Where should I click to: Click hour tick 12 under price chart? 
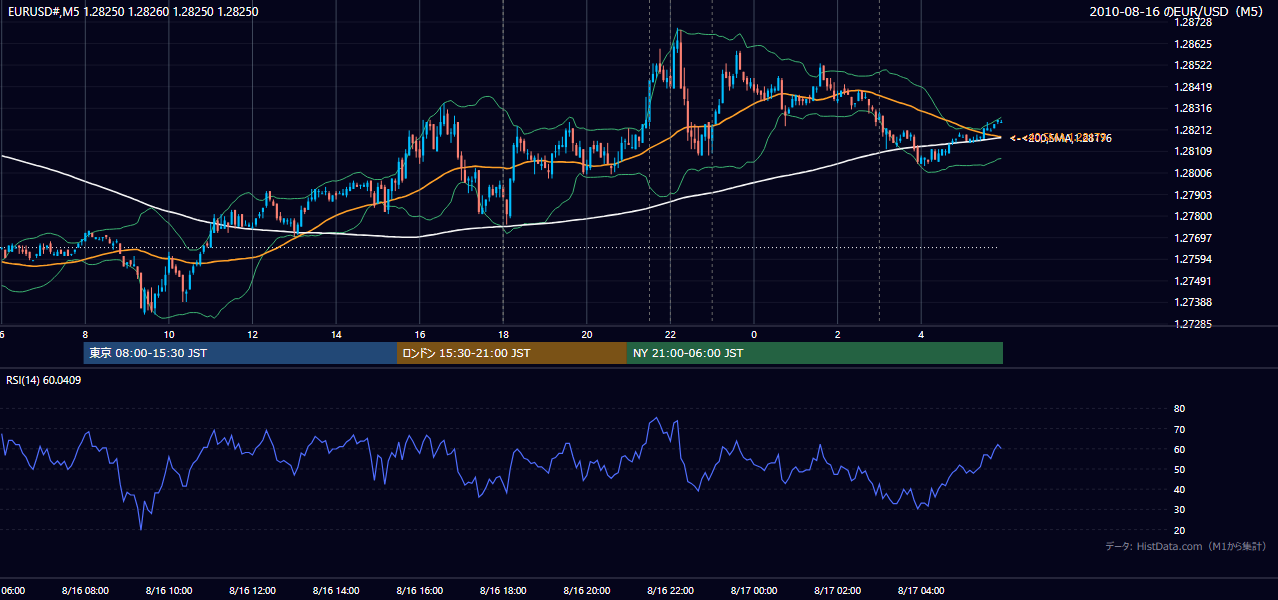253,334
